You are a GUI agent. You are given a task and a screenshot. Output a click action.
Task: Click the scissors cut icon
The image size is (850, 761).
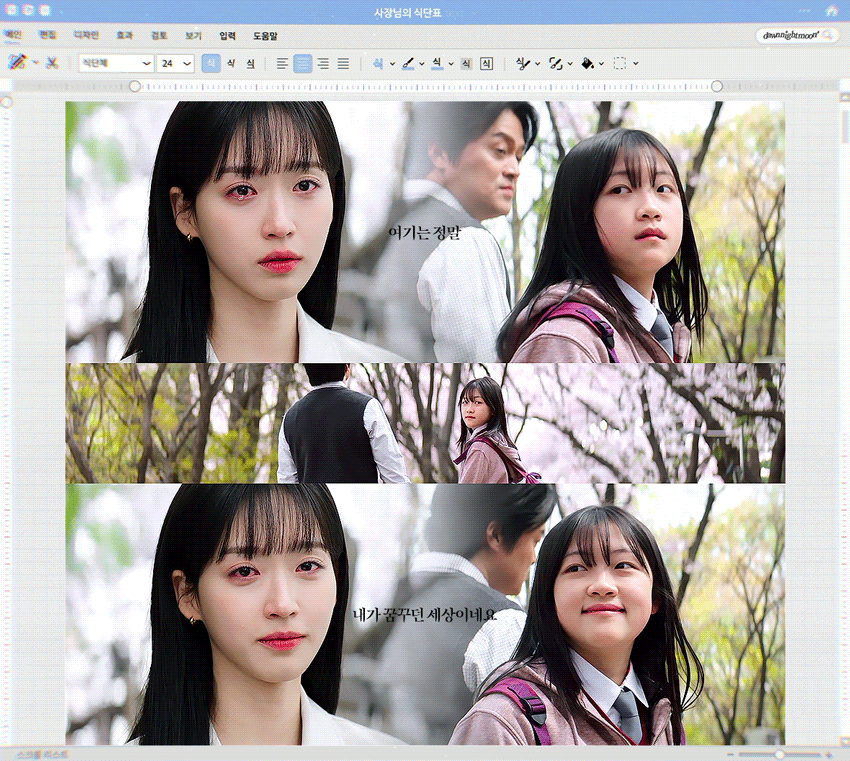(x=52, y=63)
